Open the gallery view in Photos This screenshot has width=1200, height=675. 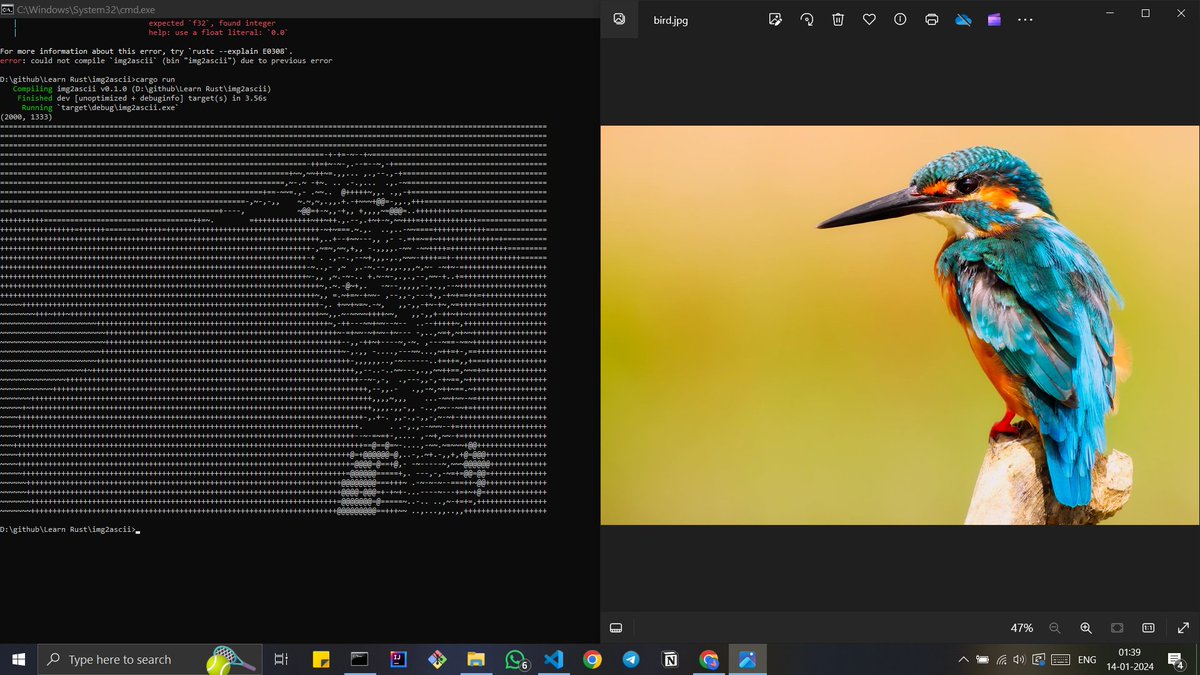[x=618, y=19]
